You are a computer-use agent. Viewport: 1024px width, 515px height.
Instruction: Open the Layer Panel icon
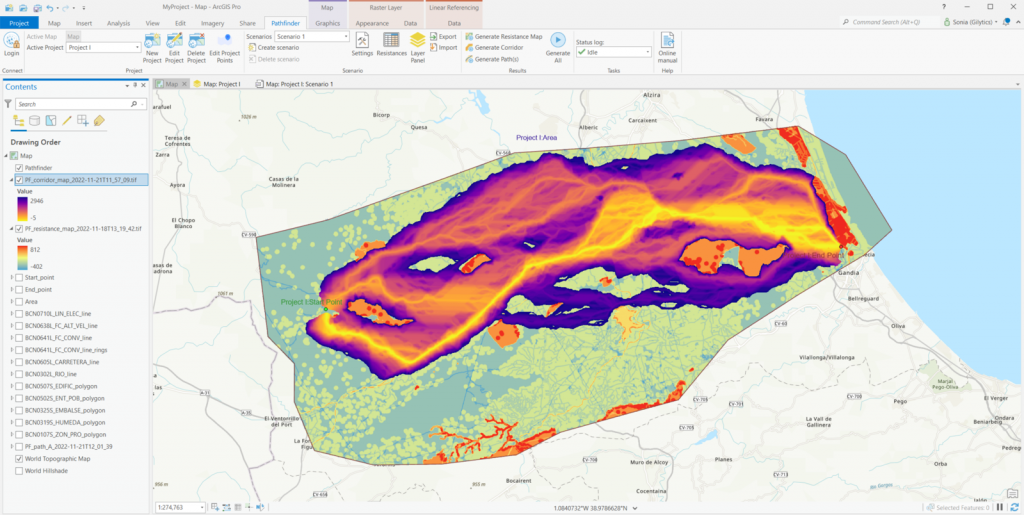point(417,40)
